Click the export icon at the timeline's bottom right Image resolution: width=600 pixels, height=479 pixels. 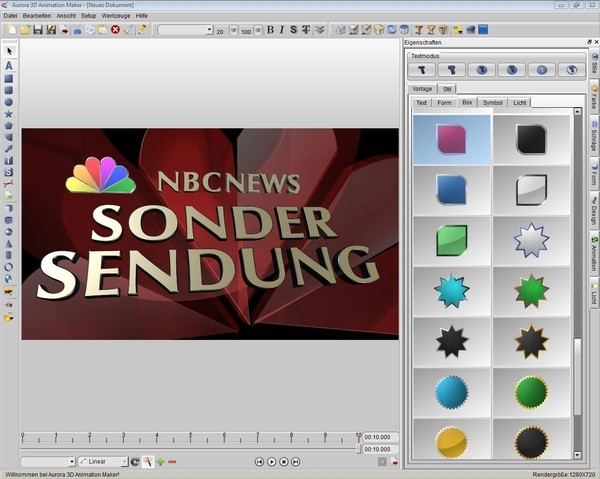(394, 462)
